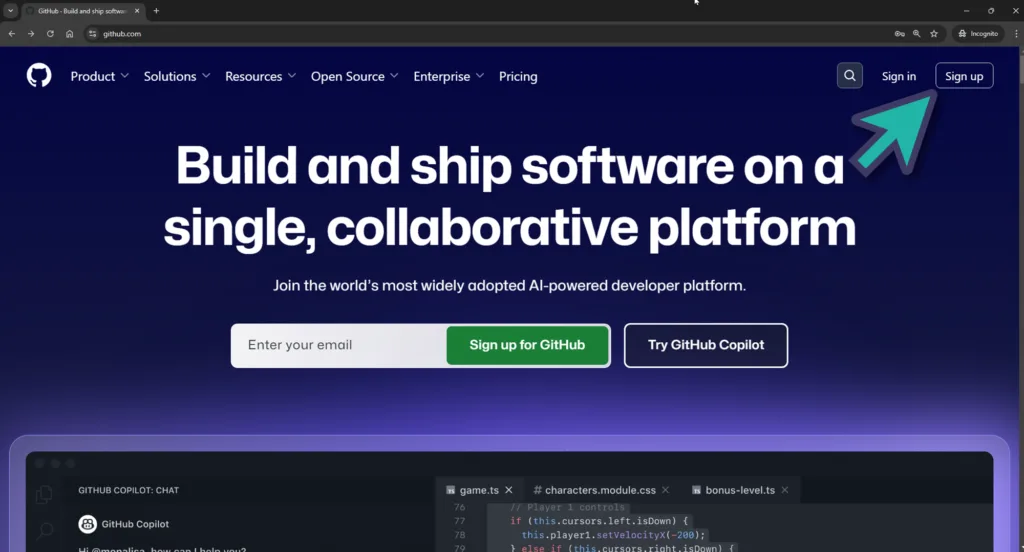This screenshot has height=552, width=1024.
Task: Click the browser home icon
Action: (x=69, y=33)
